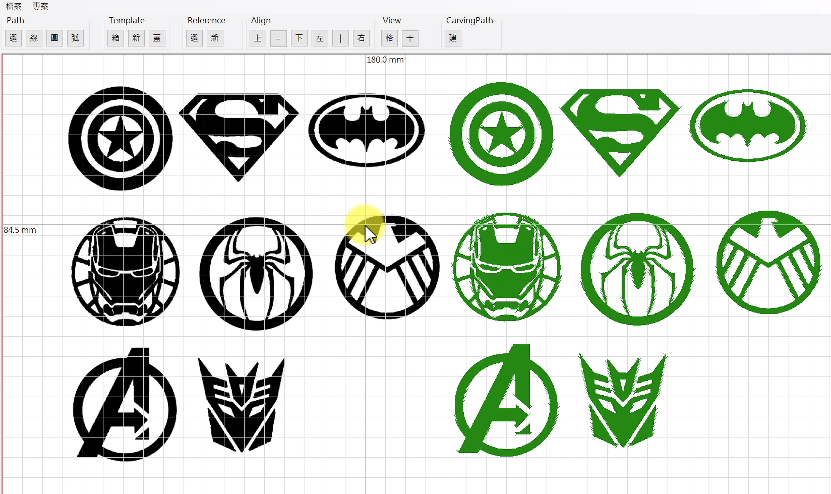Pick the circle (圓) tool in Path group

coord(55,38)
